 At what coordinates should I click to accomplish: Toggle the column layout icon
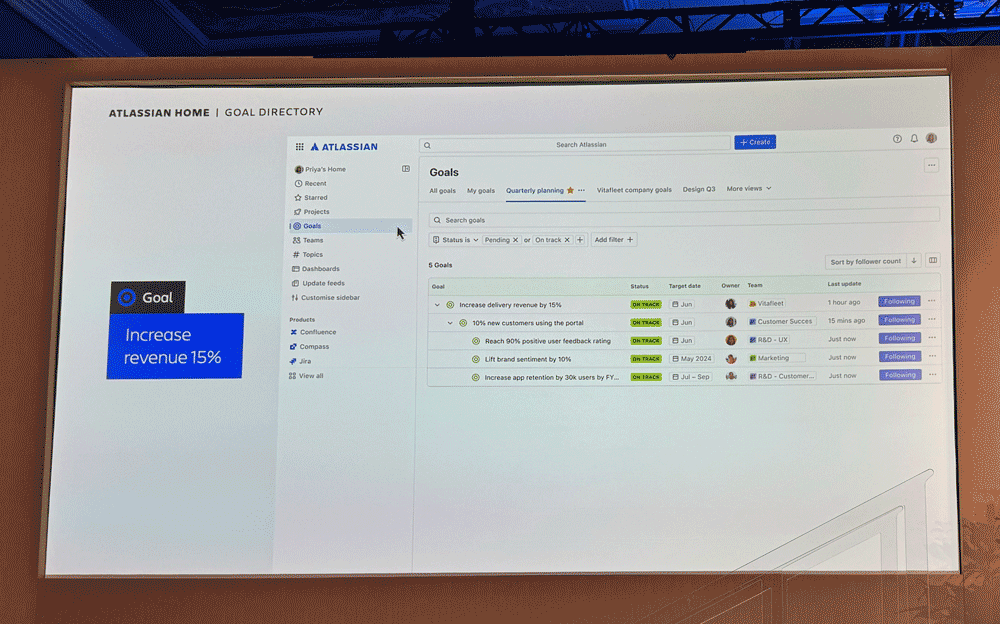click(932, 260)
